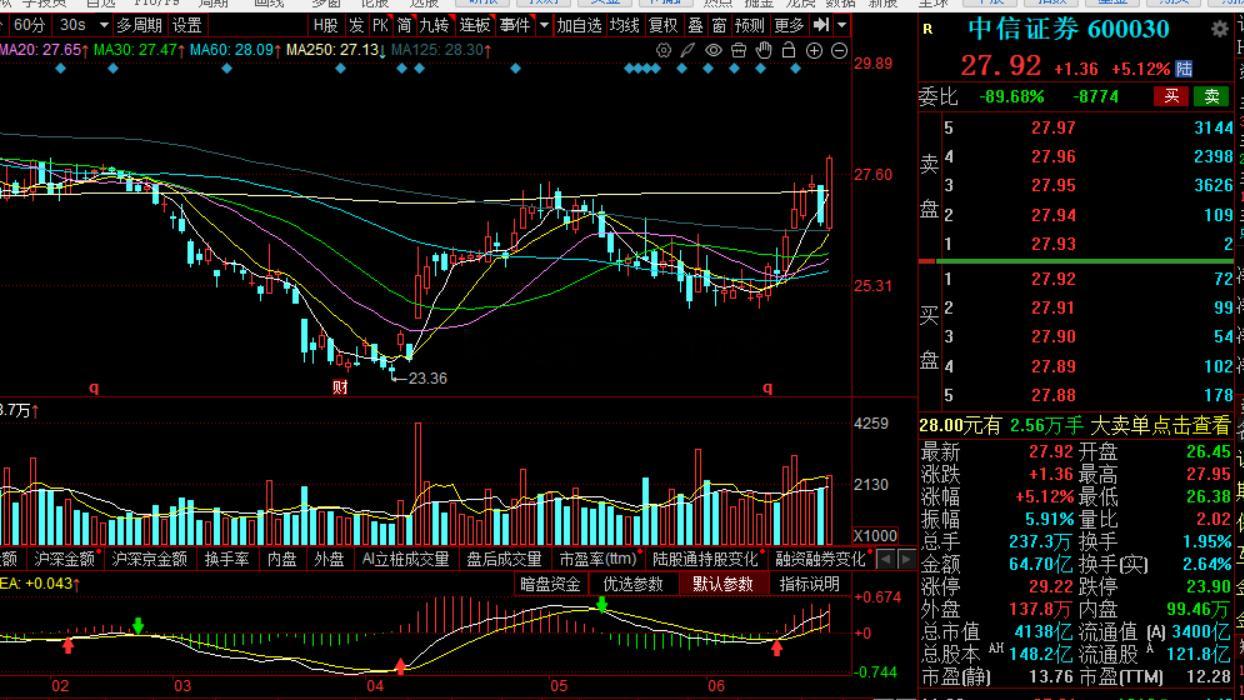The width and height of the screenshot is (1244, 700).
Task: Click 加自选 to add to watchlist
Action: (x=580, y=25)
